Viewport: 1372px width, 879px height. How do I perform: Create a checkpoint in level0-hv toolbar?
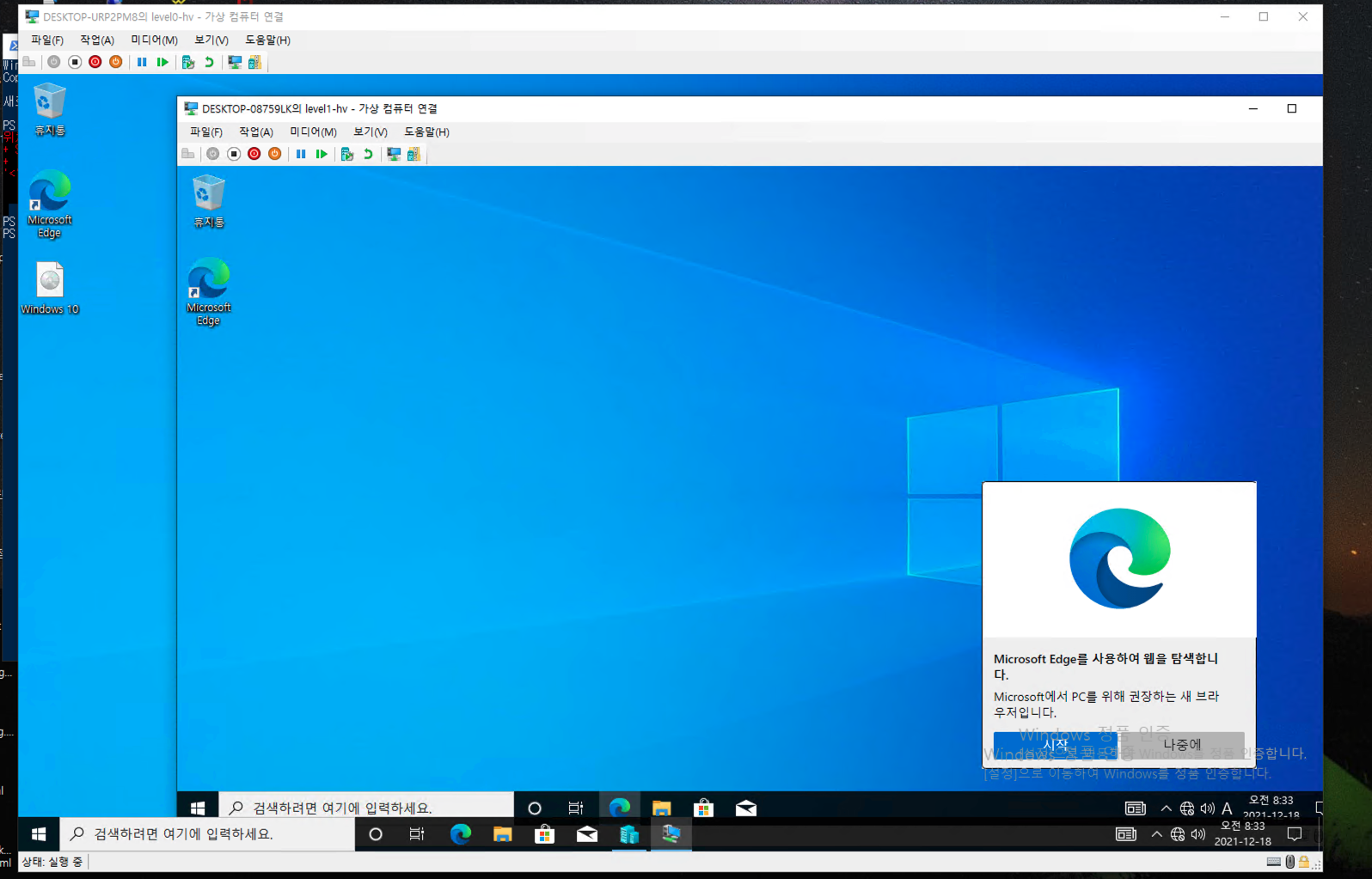coord(188,62)
